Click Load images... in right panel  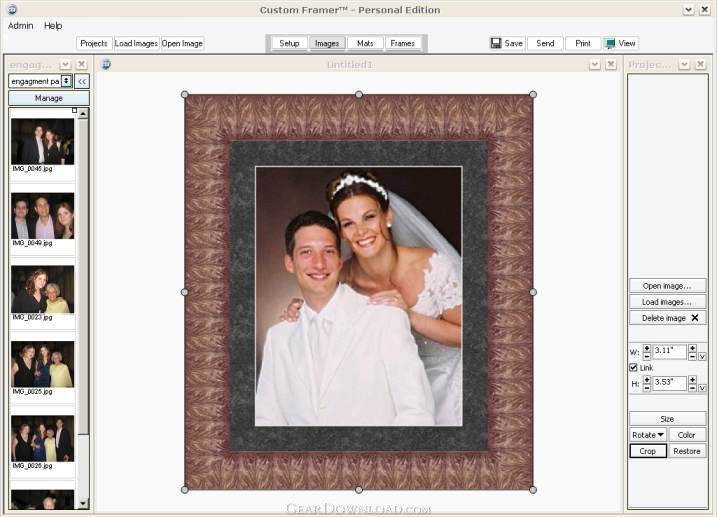(668, 302)
